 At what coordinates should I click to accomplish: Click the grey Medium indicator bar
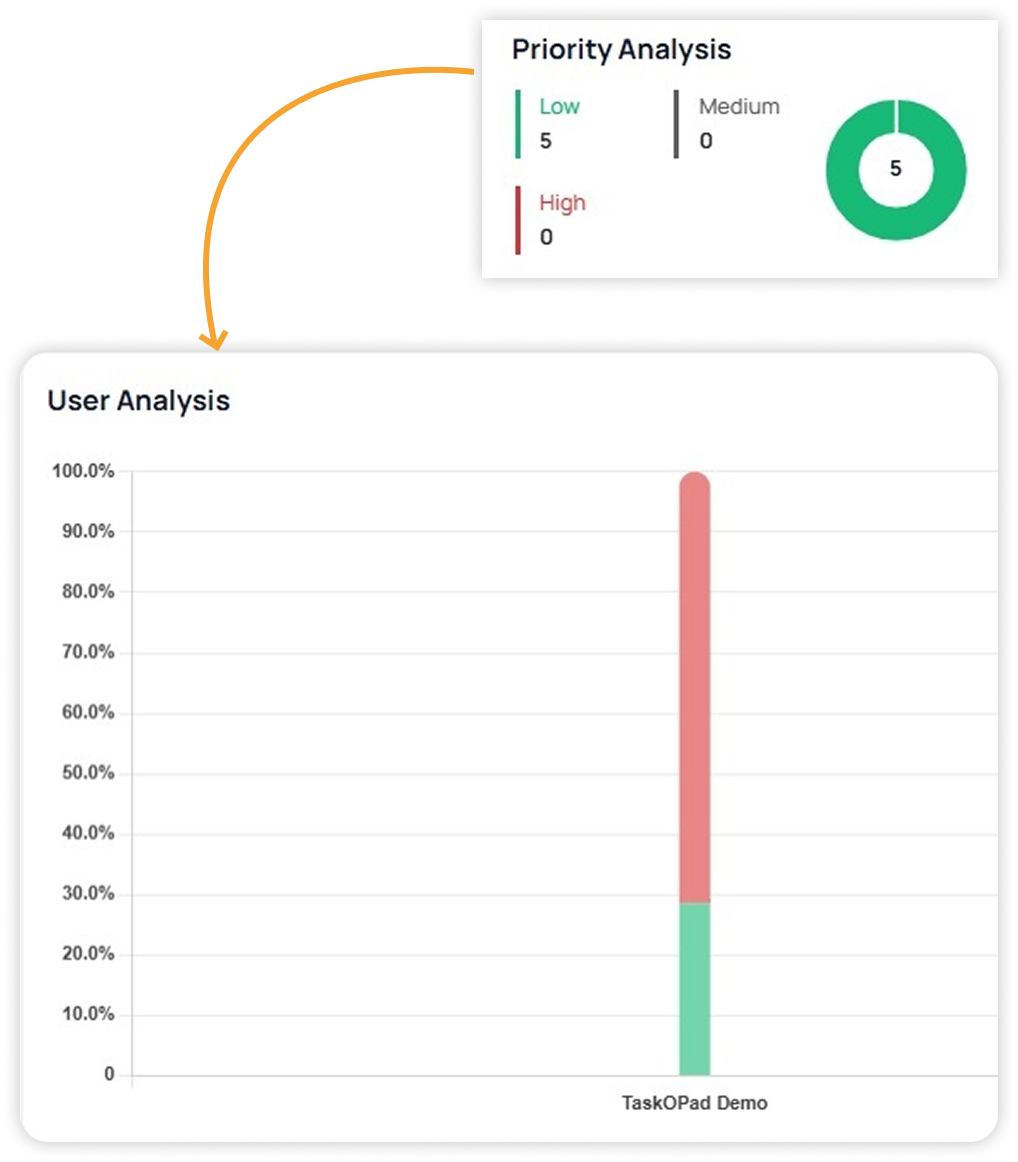(677, 124)
